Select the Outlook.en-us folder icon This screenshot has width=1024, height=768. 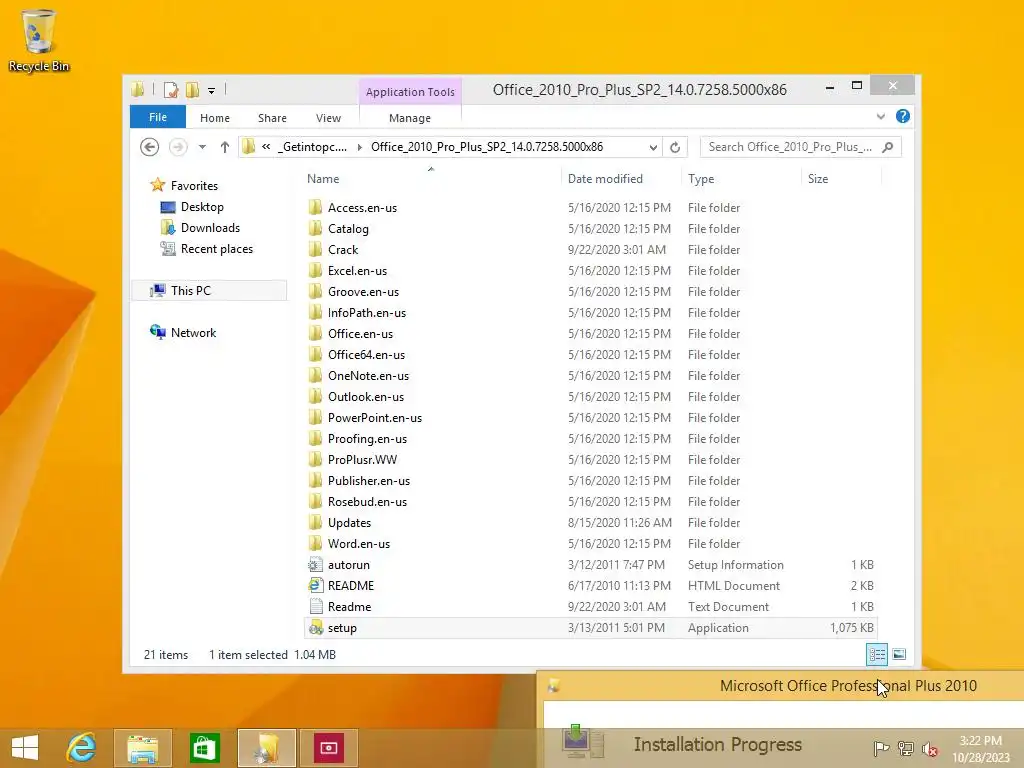315,396
